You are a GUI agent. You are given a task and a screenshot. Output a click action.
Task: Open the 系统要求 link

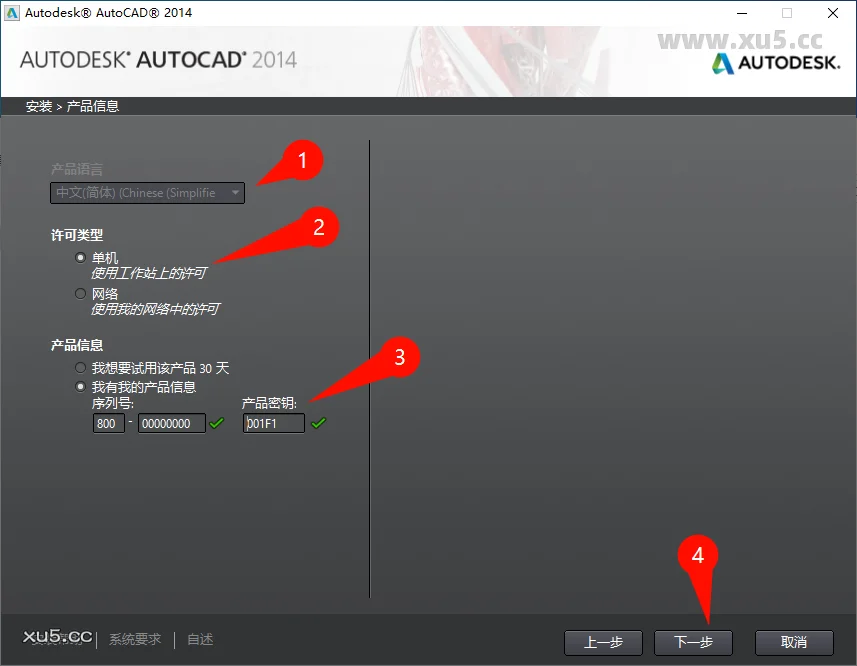135,639
